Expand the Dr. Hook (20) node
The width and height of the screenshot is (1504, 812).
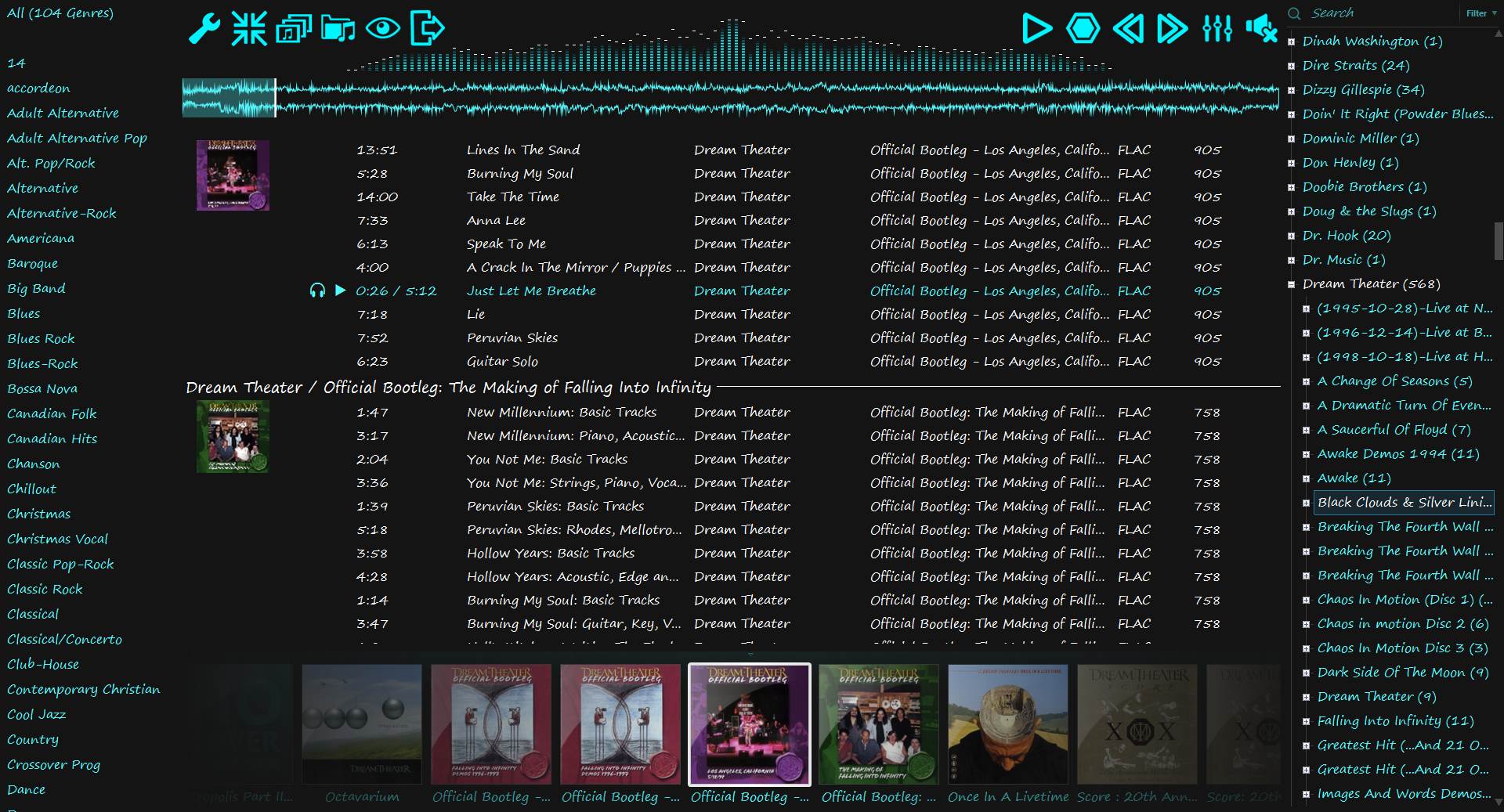[x=1291, y=236]
